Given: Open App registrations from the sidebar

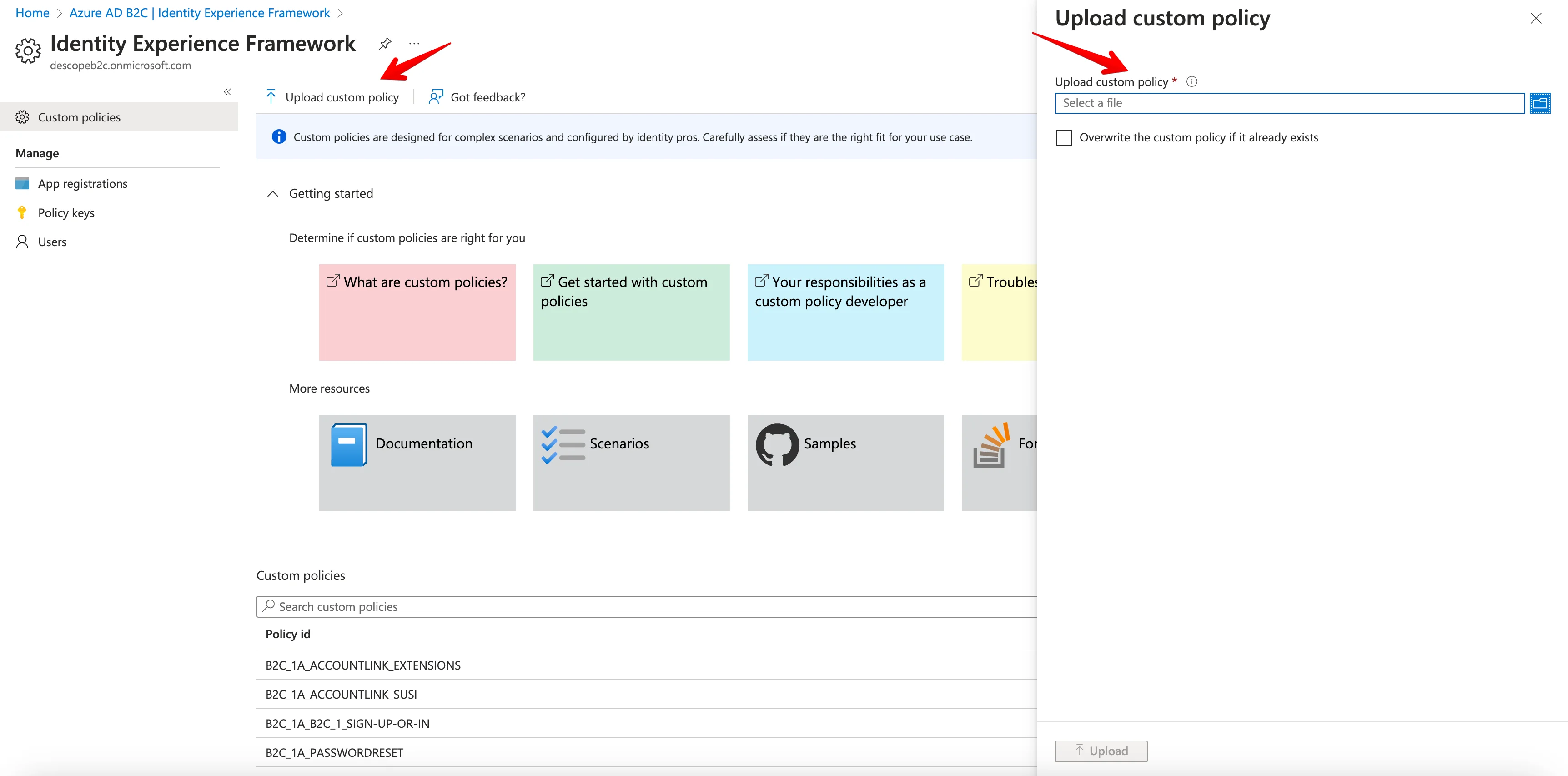Looking at the screenshot, I should point(82,183).
